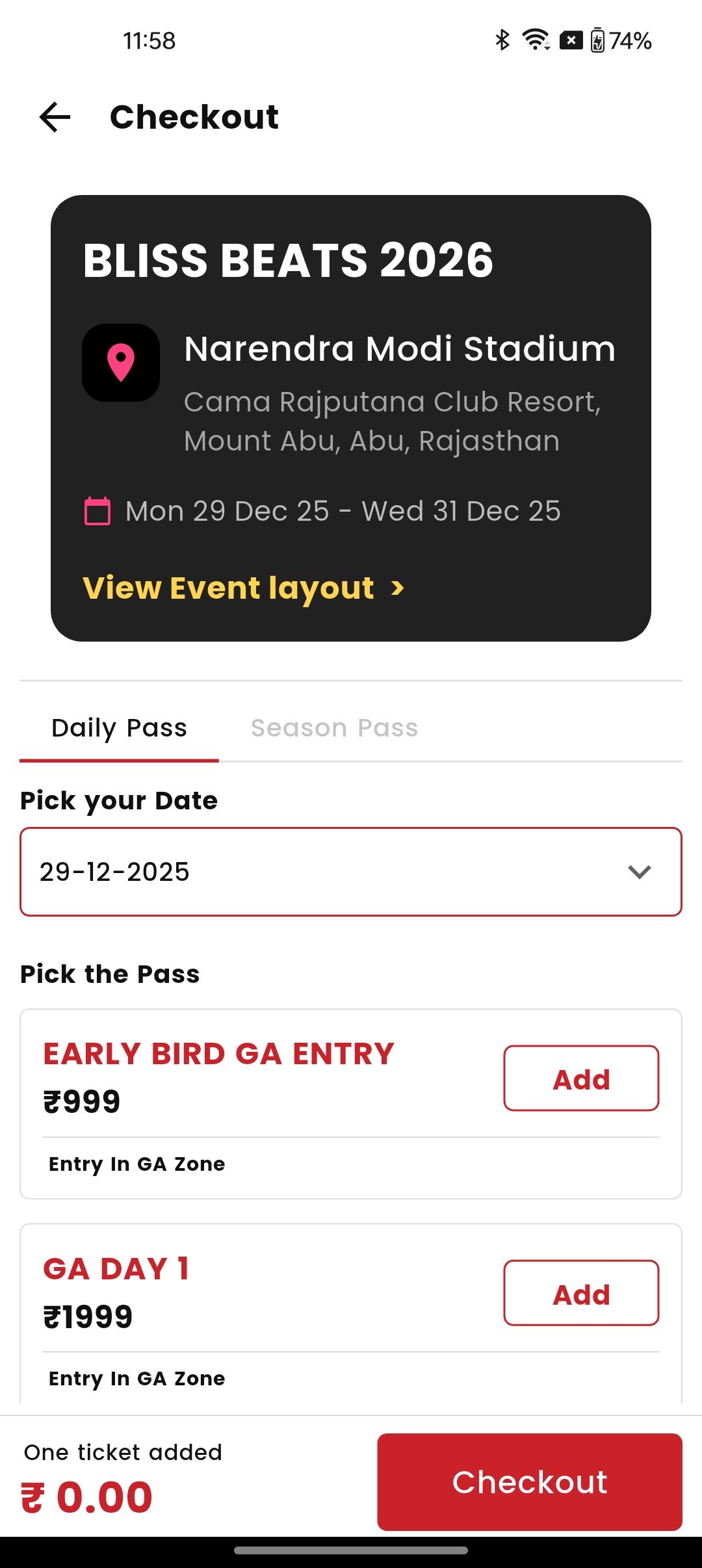Tap the back arrow icon
702x1568 pixels.
(55, 118)
